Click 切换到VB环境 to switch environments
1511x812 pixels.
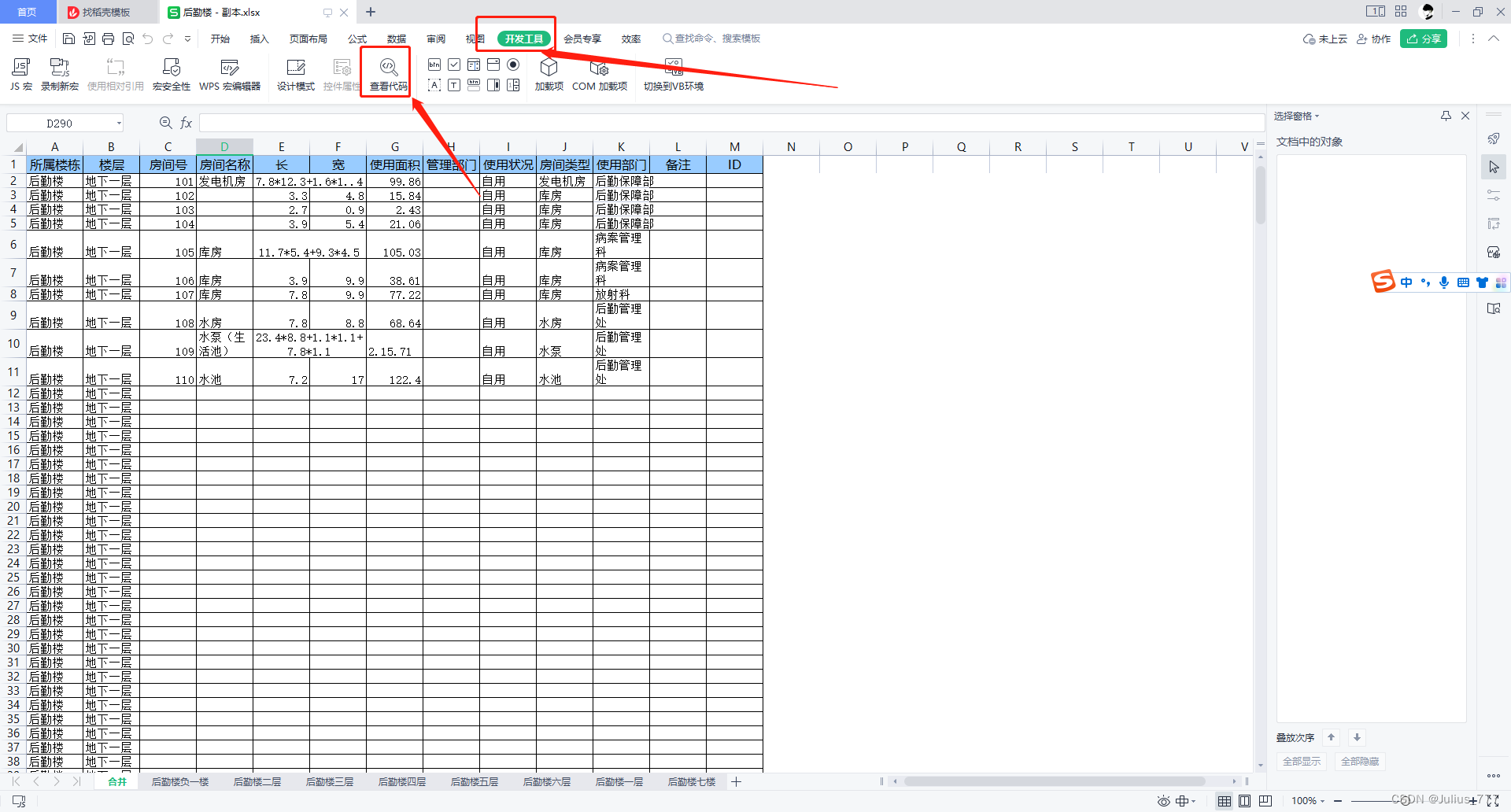pyautogui.click(x=673, y=73)
